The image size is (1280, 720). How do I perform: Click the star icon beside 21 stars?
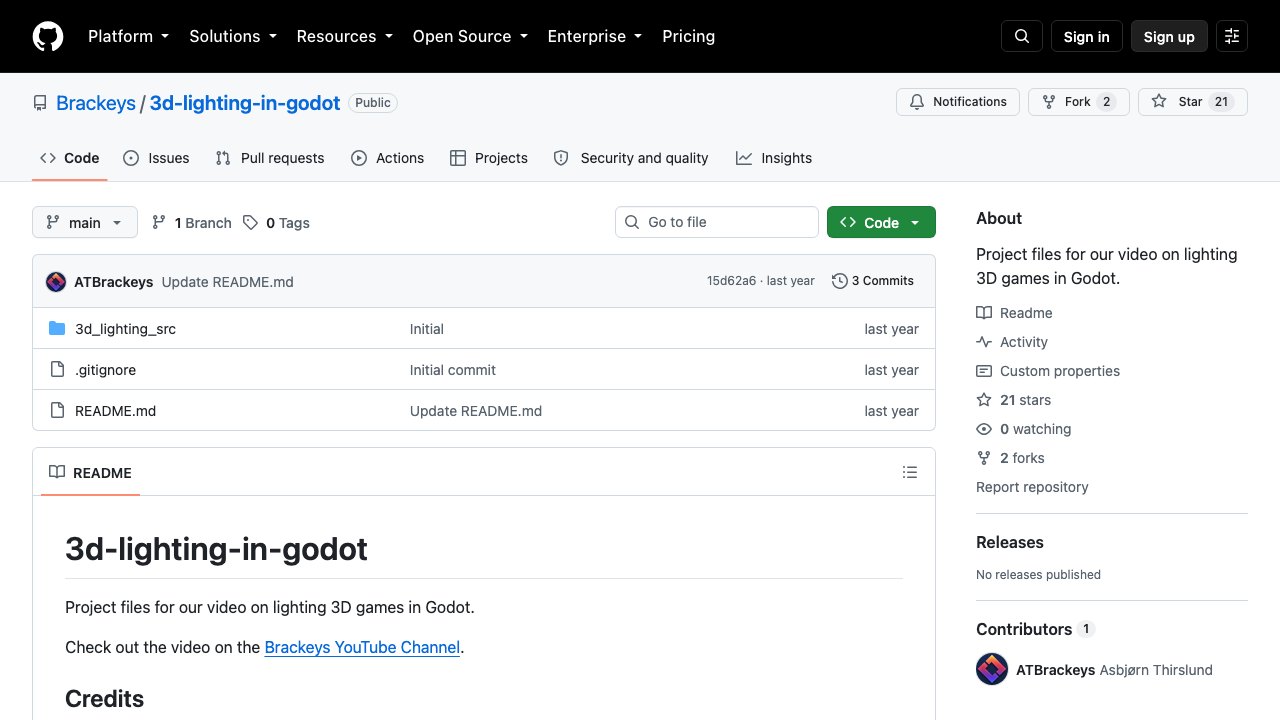click(984, 400)
